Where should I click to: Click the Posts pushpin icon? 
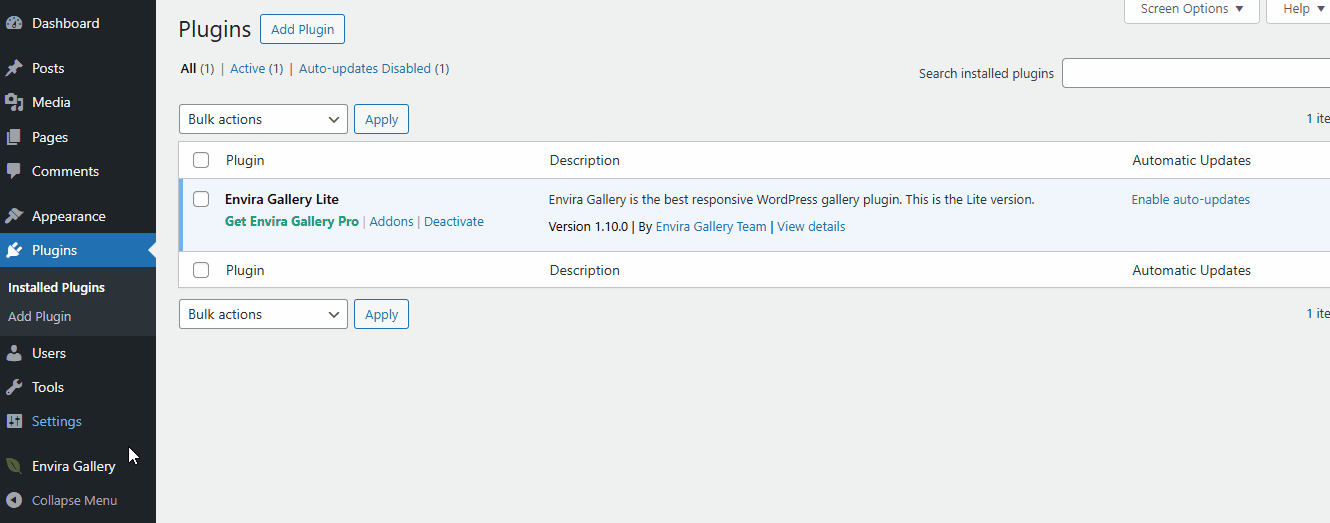[x=14, y=68]
